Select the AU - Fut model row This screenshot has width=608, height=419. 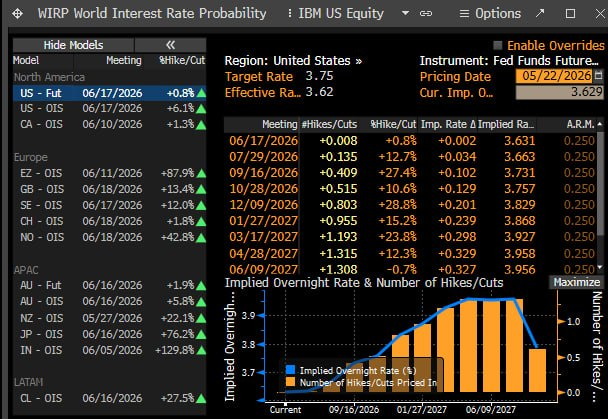pos(109,285)
